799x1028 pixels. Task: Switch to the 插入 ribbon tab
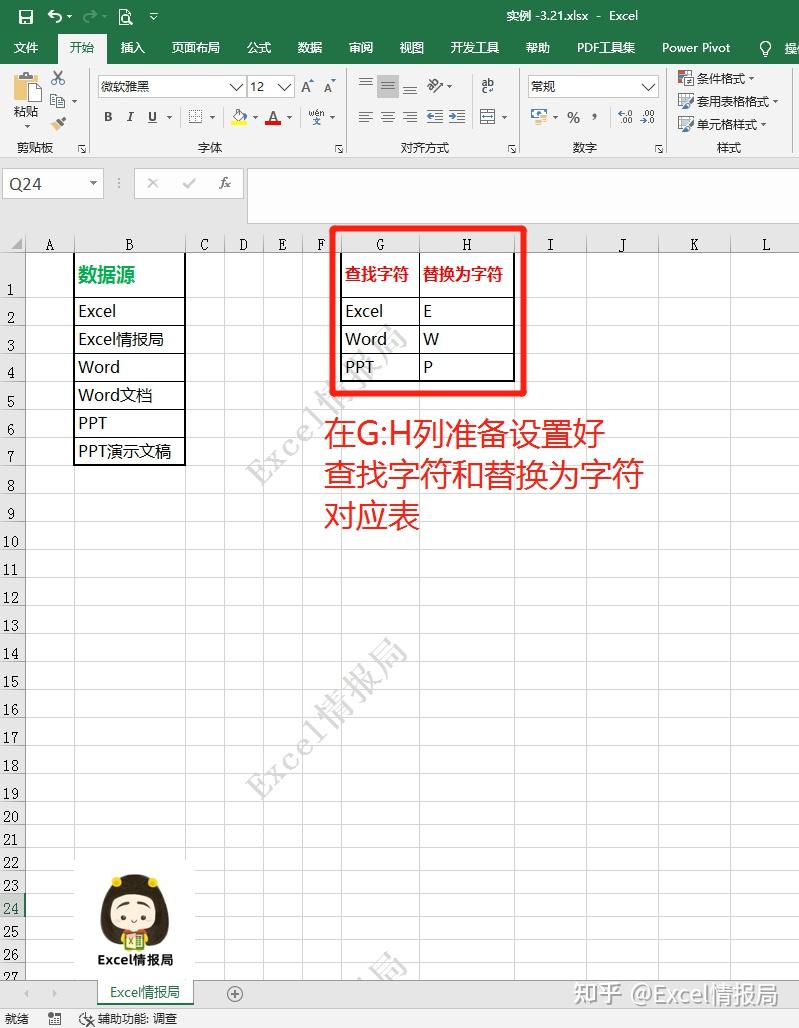132,48
